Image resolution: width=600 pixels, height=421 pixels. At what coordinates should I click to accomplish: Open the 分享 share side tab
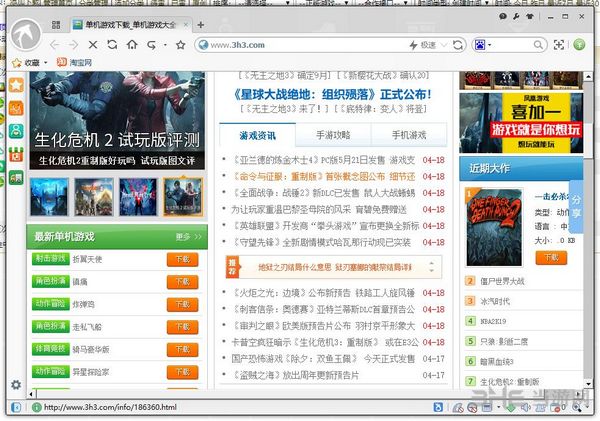click(x=576, y=207)
